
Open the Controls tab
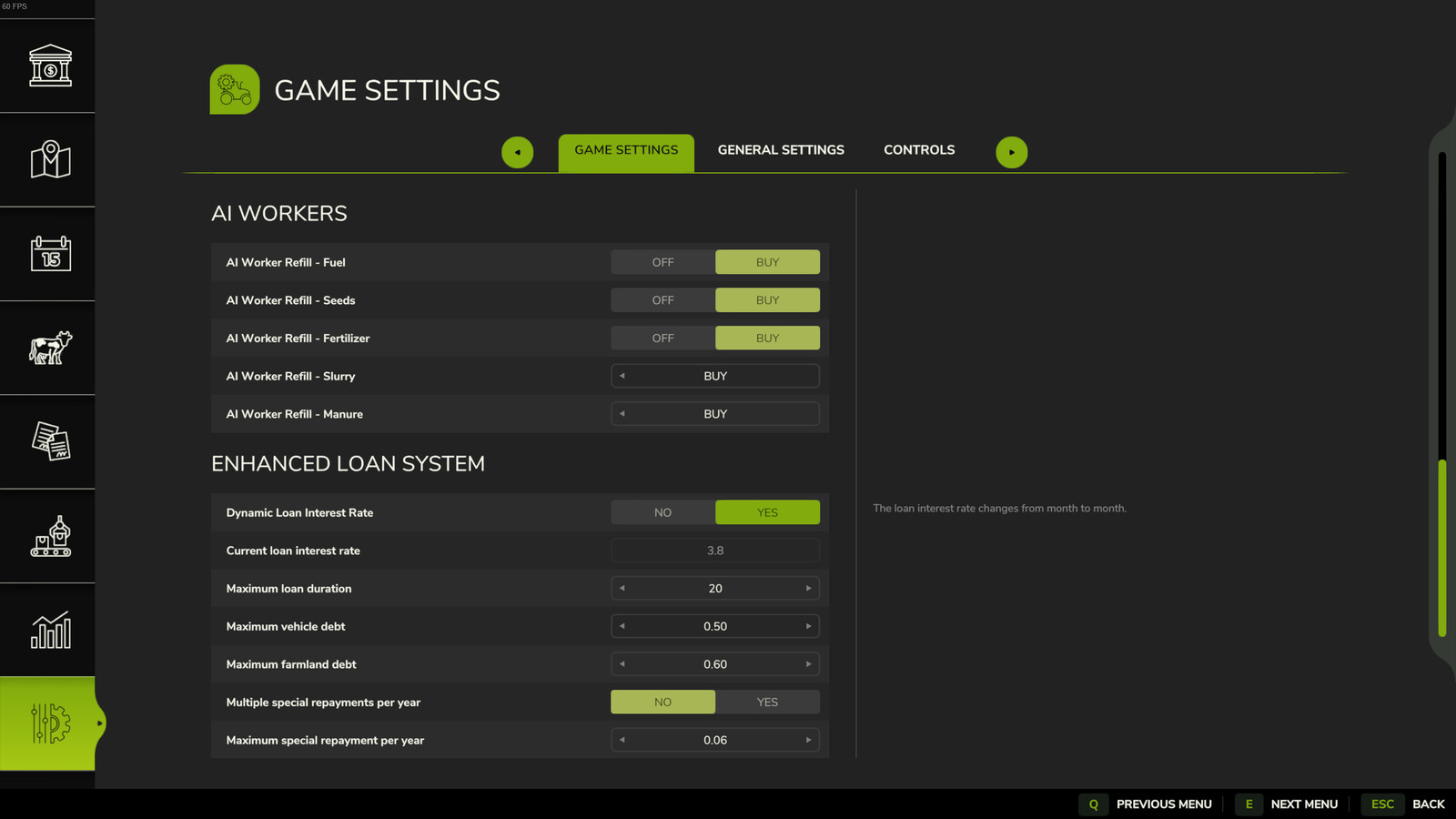[x=918, y=149]
